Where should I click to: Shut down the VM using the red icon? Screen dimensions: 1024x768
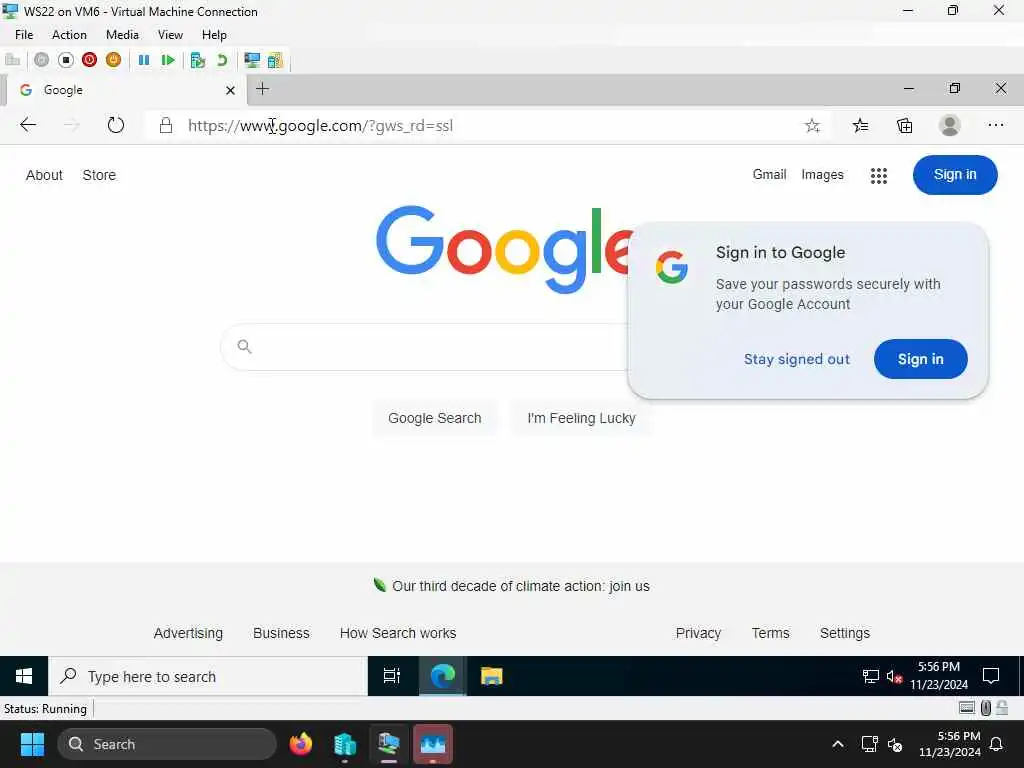89,60
